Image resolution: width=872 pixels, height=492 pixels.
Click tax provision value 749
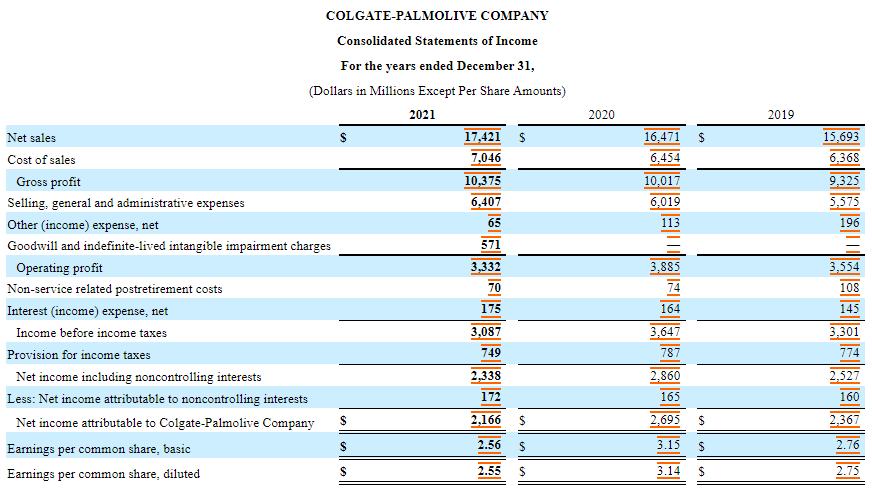coord(490,352)
